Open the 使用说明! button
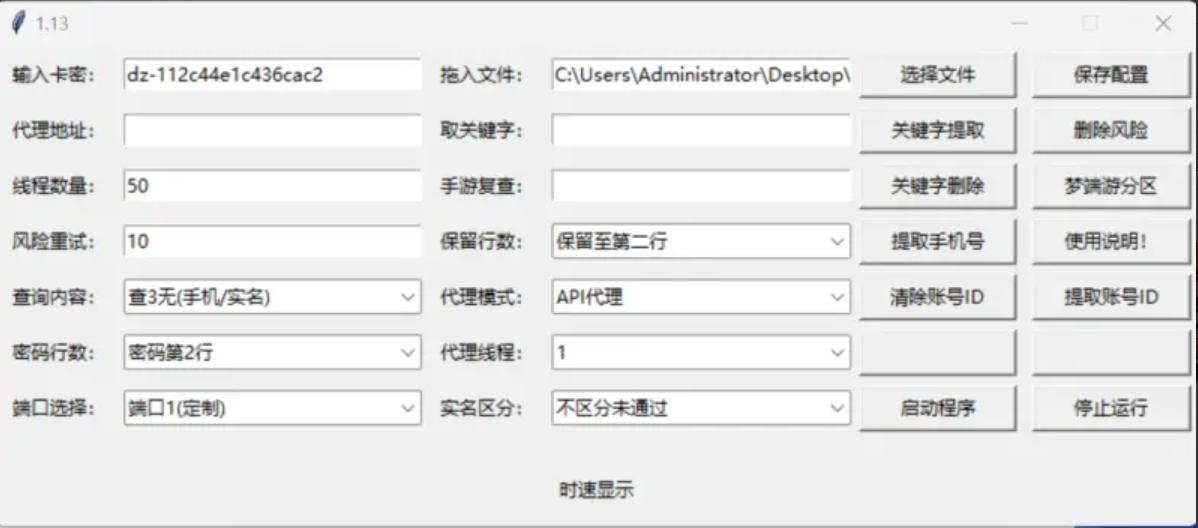Image resolution: width=1198 pixels, height=528 pixels. (x=1111, y=241)
